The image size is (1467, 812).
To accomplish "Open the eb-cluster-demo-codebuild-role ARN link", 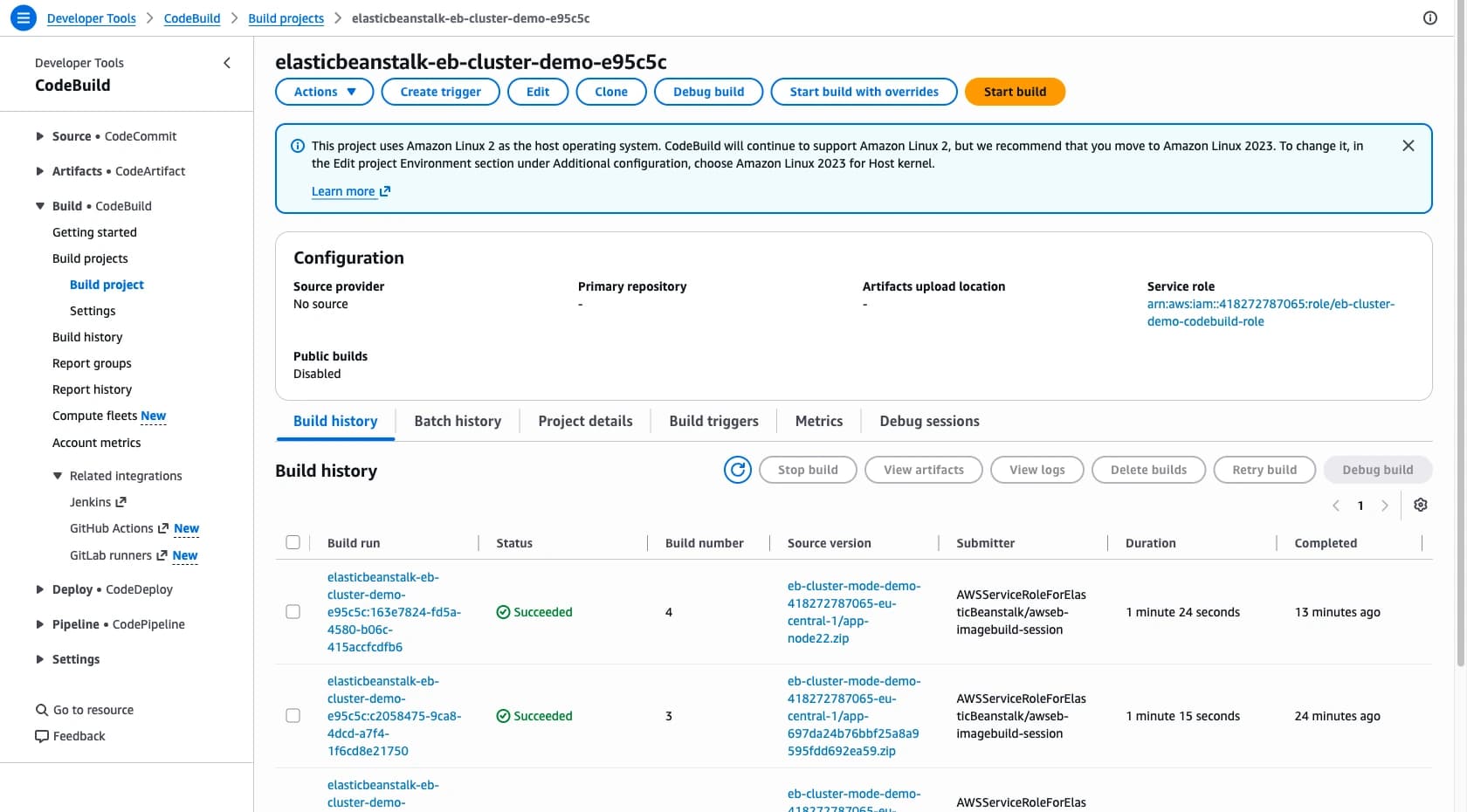I will point(1271,313).
